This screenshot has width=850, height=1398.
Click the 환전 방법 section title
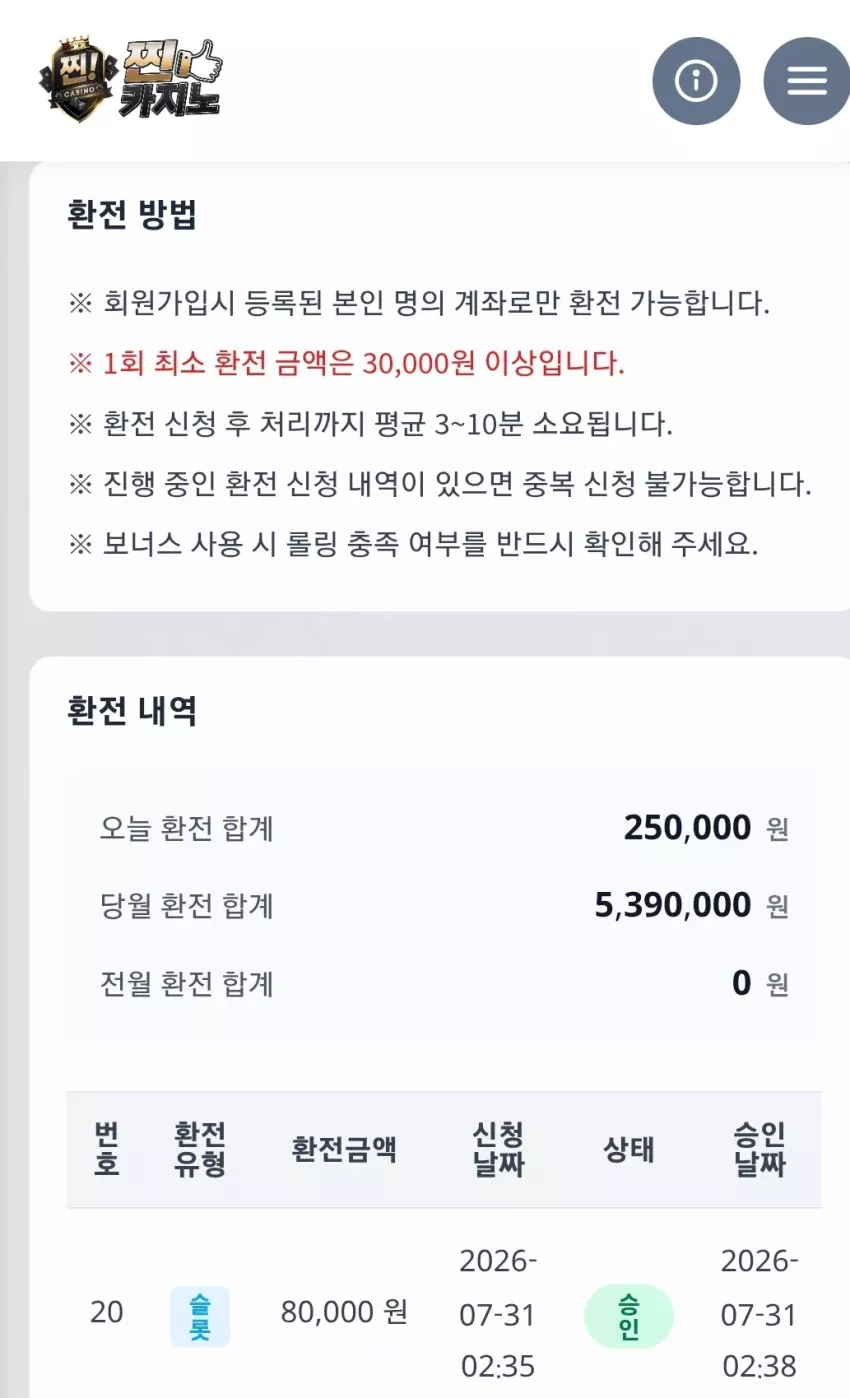[x=132, y=215]
